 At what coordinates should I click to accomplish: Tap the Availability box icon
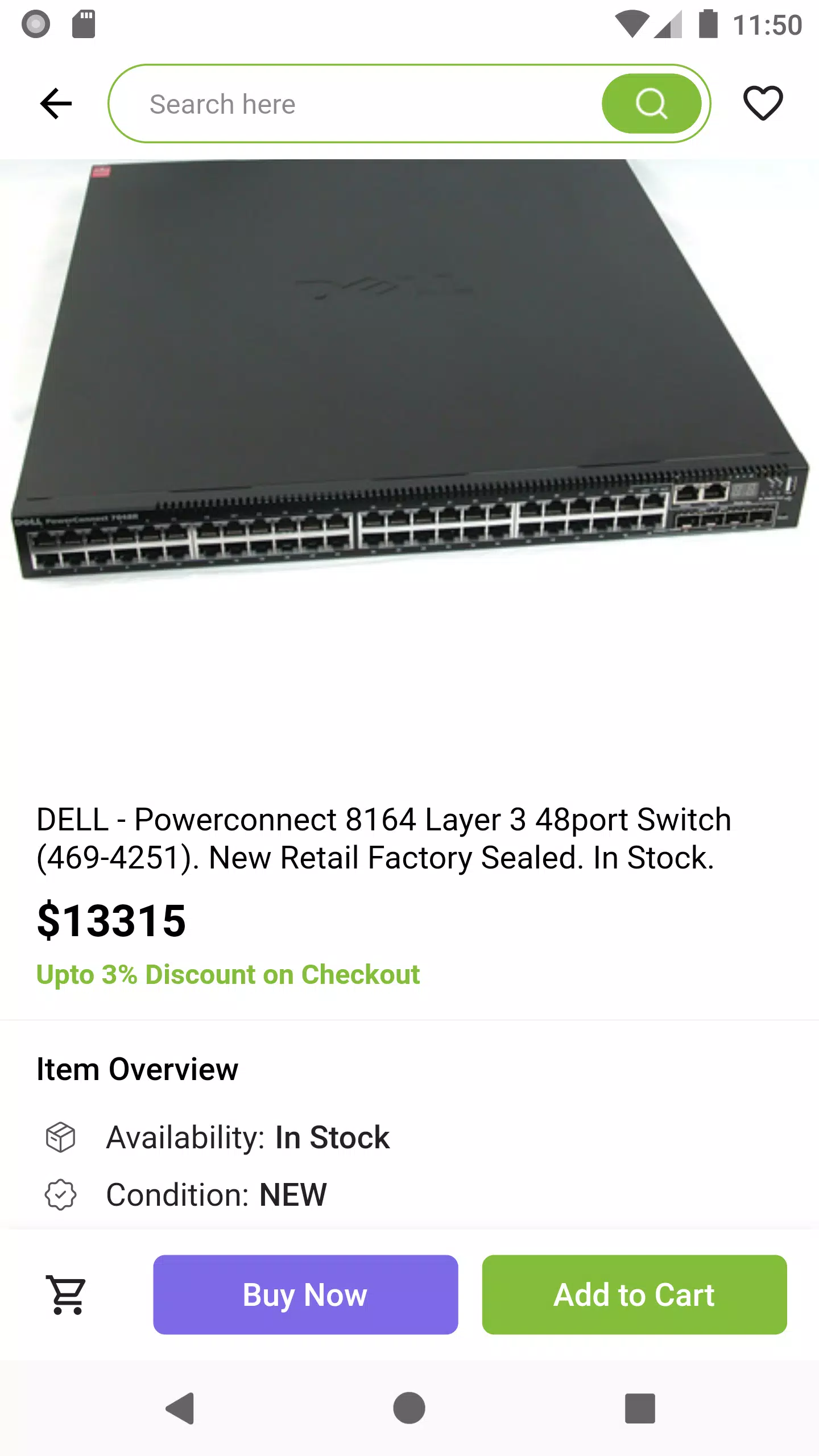point(60,1137)
